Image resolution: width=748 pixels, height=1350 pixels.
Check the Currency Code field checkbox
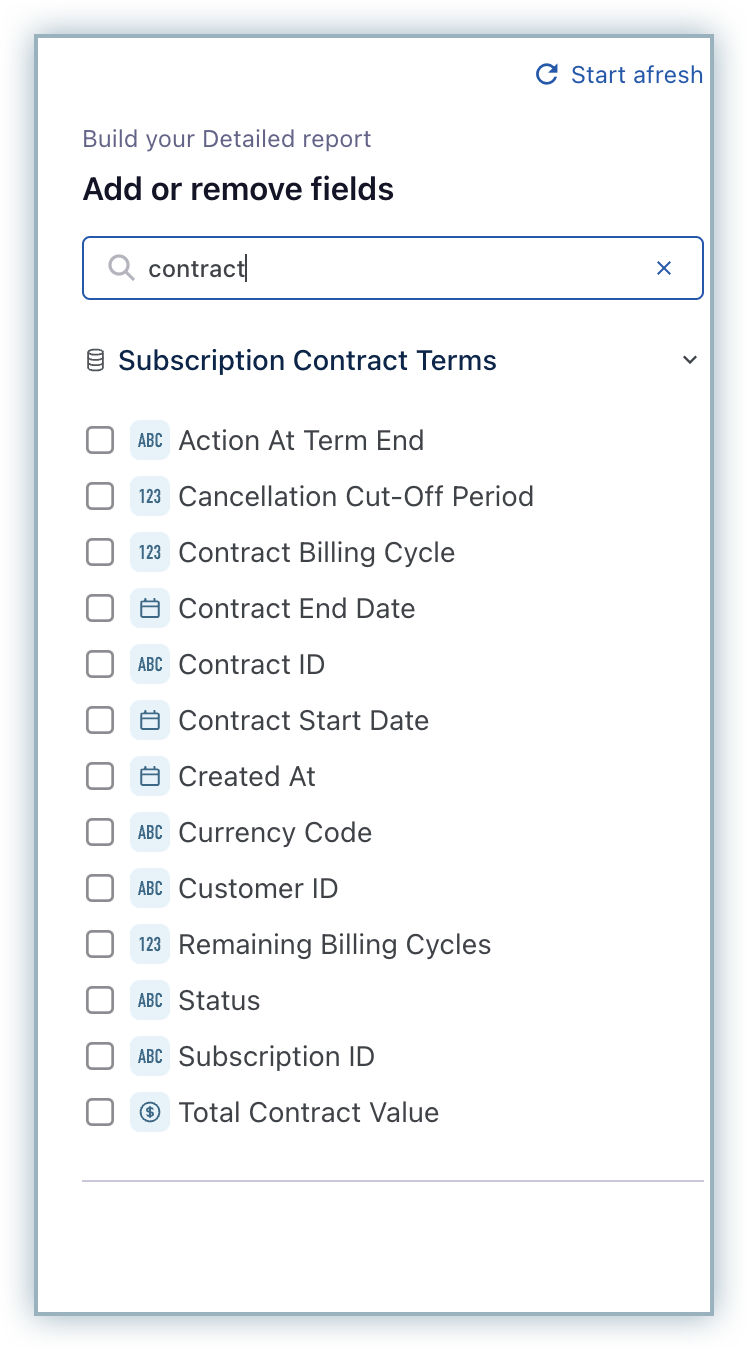100,832
